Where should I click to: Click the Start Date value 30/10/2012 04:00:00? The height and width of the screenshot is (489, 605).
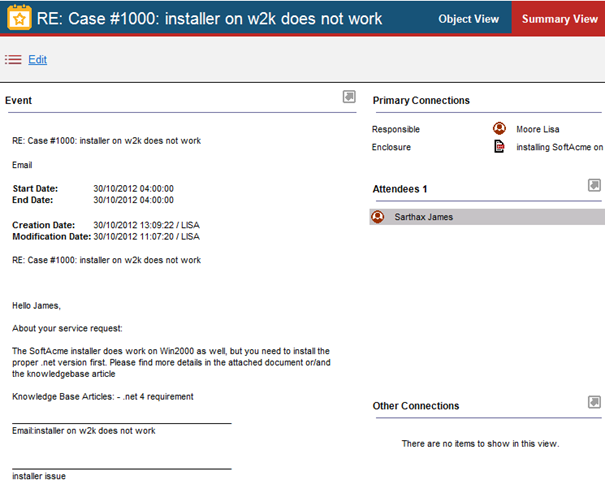pyautogui.click(x=134, y=189)
